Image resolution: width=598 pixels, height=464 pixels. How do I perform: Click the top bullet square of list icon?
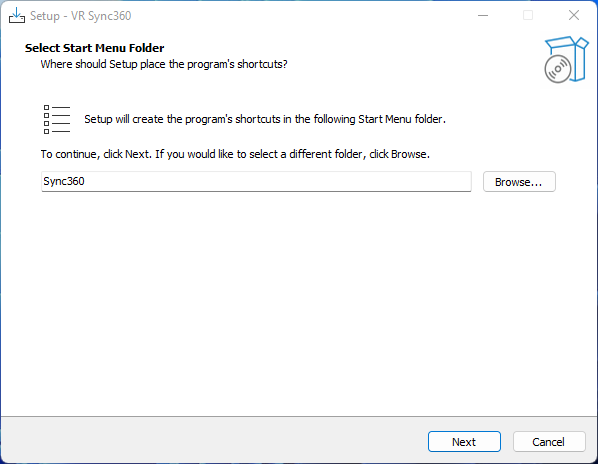pos(47,108)
